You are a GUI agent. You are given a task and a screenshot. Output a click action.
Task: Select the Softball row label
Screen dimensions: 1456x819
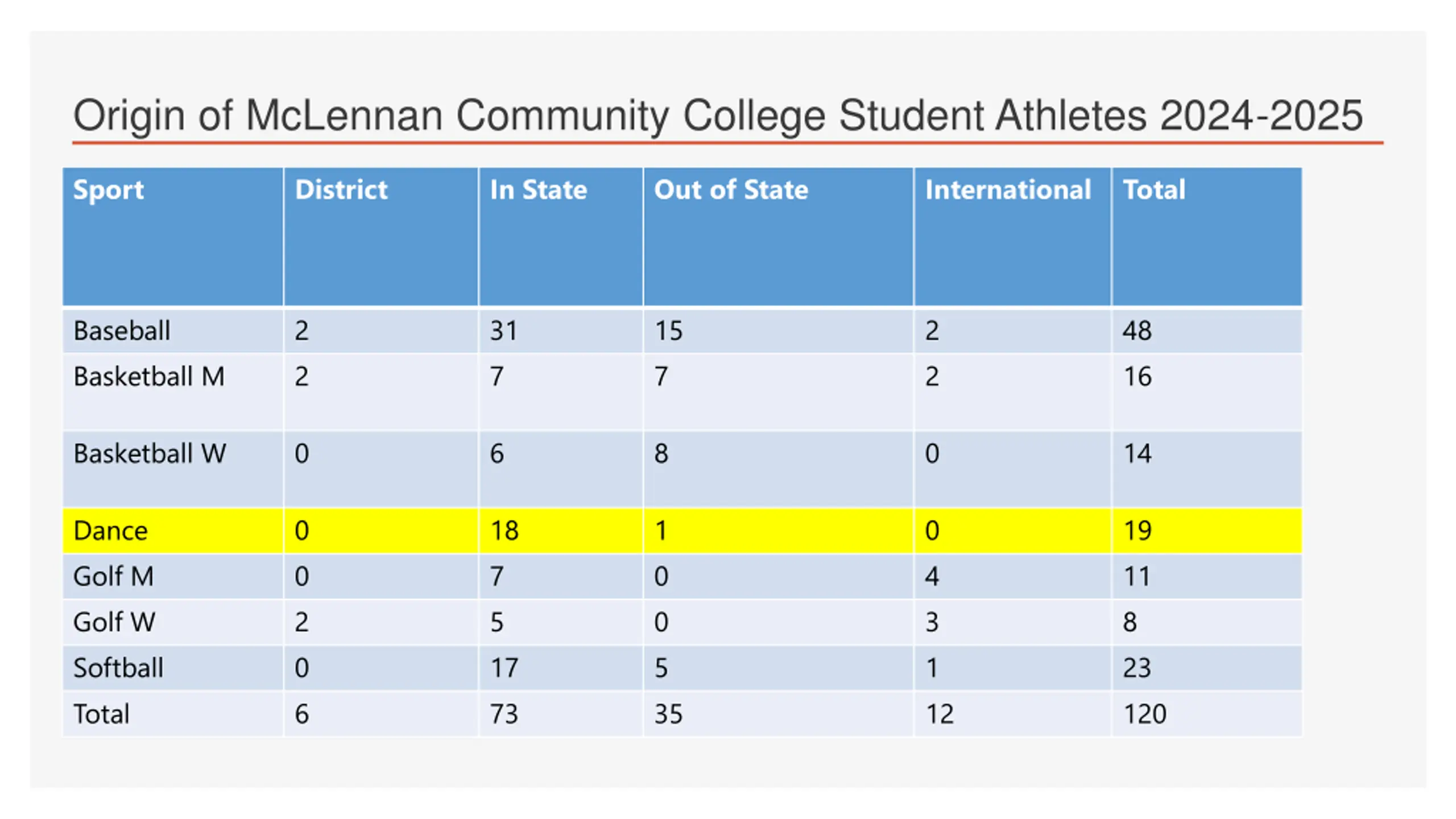click(x=118, y=668)
